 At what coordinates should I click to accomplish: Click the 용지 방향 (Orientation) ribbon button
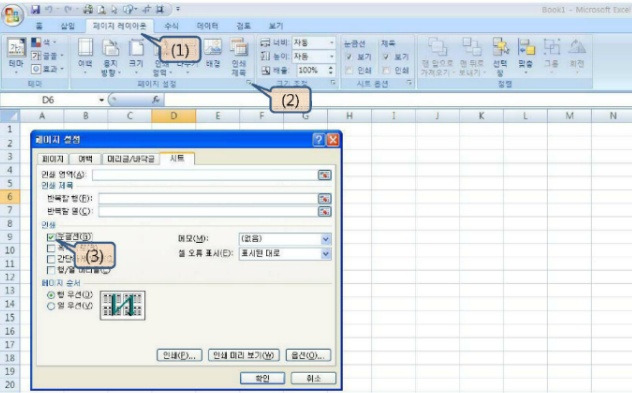[x=110, y=56]
